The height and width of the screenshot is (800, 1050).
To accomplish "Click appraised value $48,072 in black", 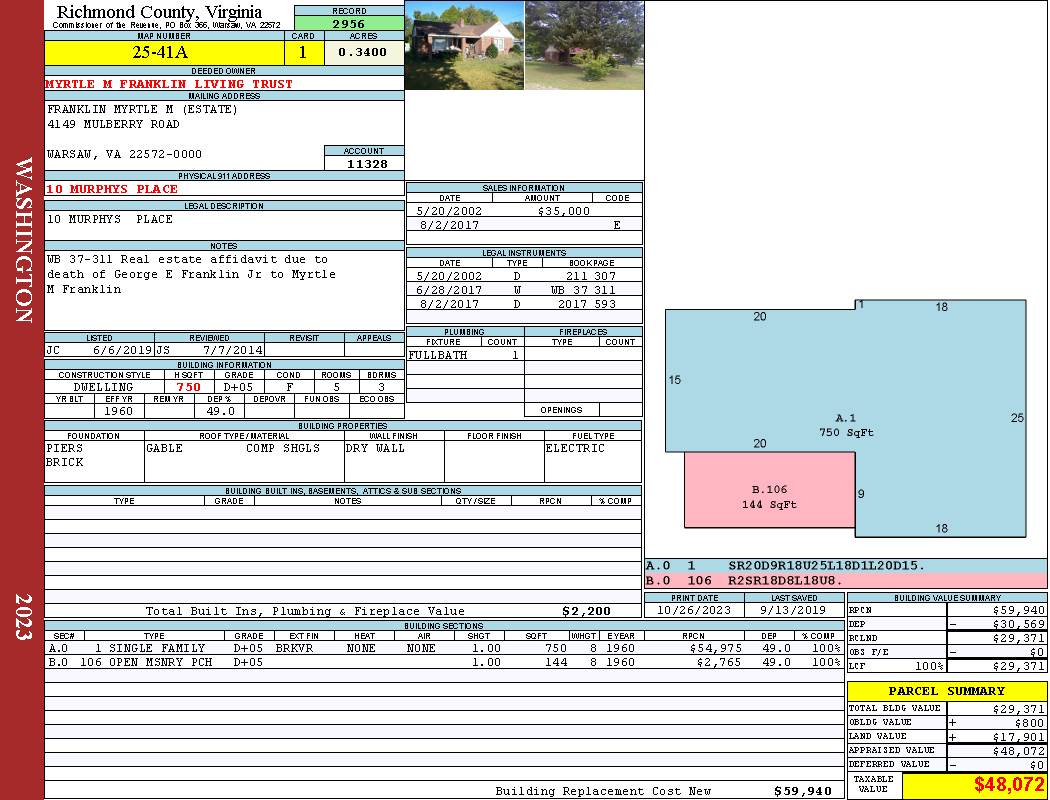I will (x=1018, y=751).
